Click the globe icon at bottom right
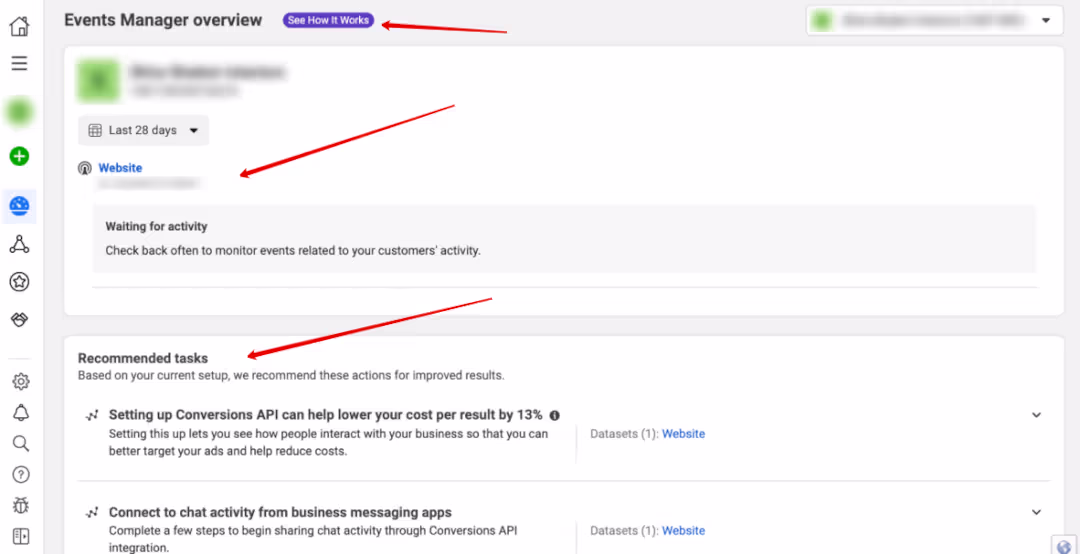The image size is (1080, 554). [x=1066, y=544]
